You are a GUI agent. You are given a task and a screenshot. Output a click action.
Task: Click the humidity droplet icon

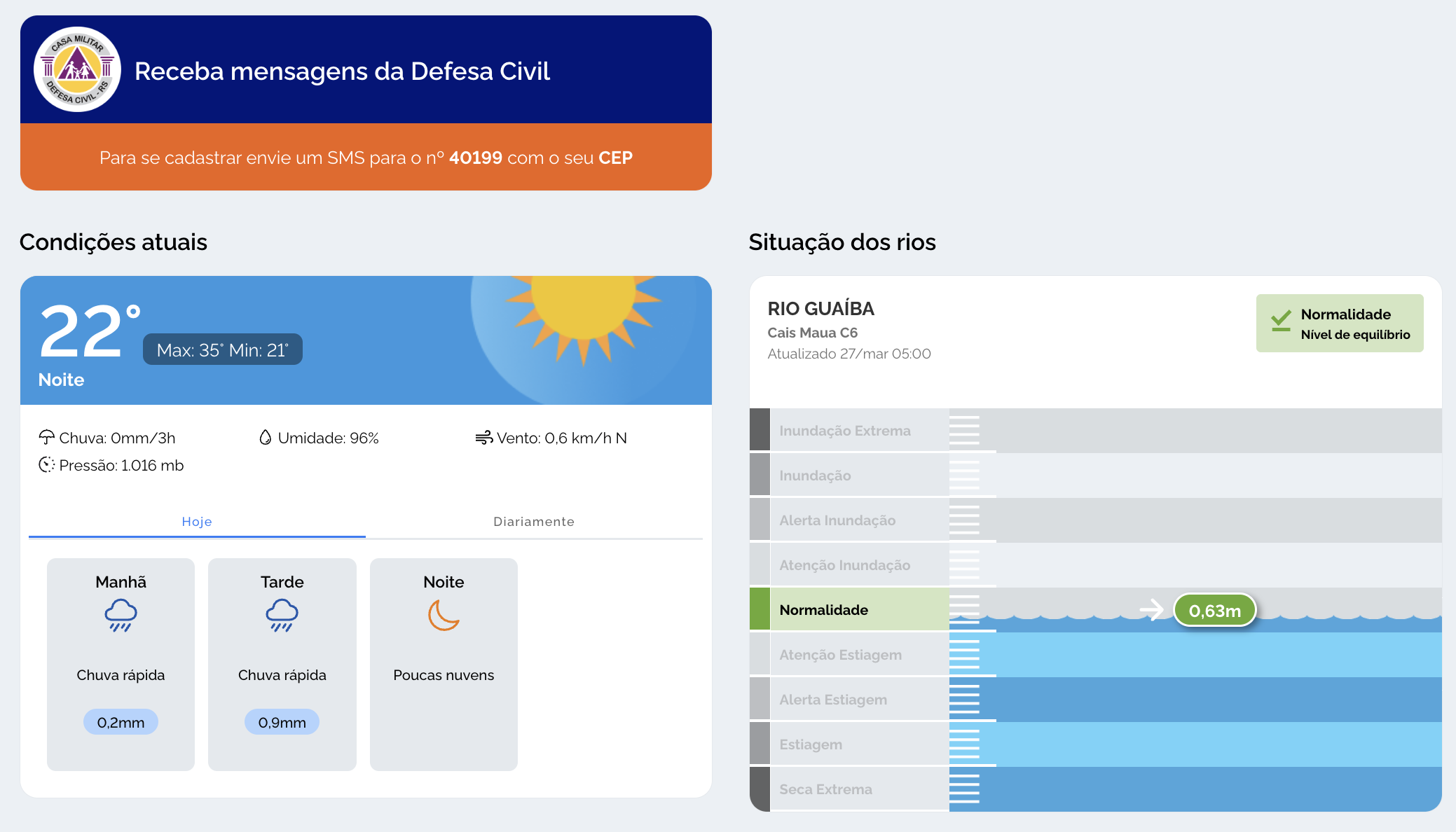tap(265, 438)
